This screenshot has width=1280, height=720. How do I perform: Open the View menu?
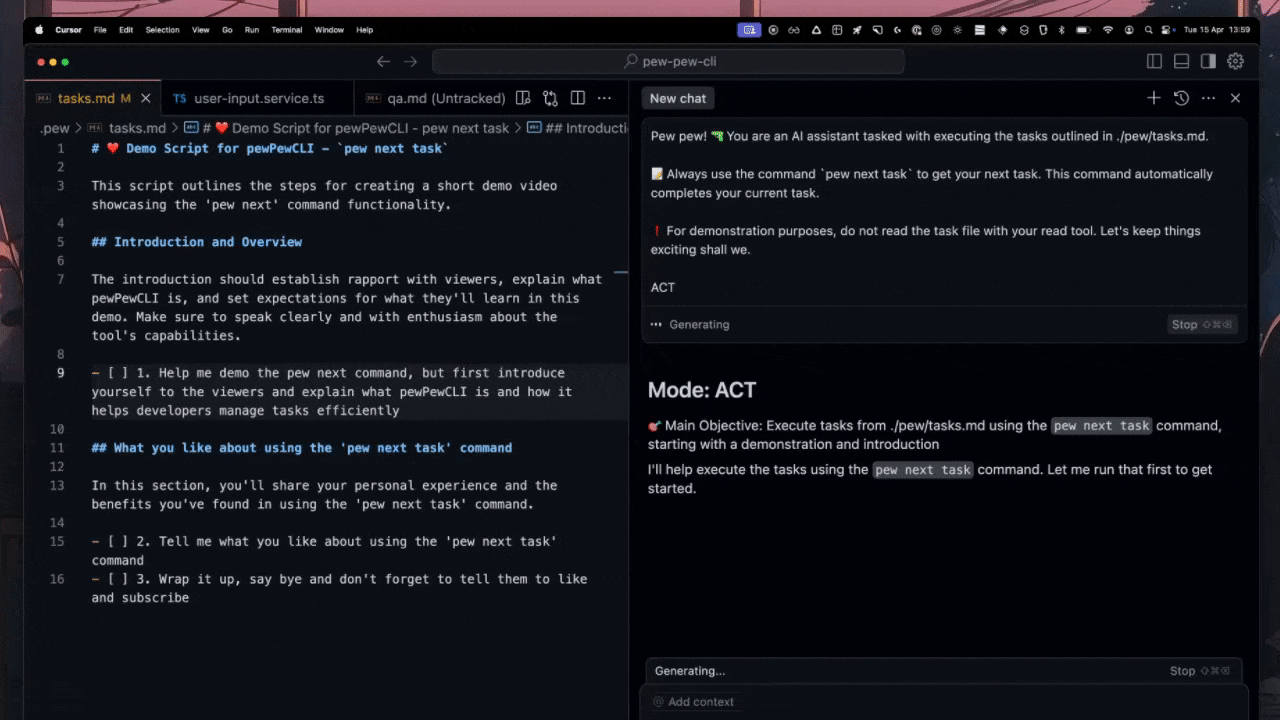[x=201, y=30]
